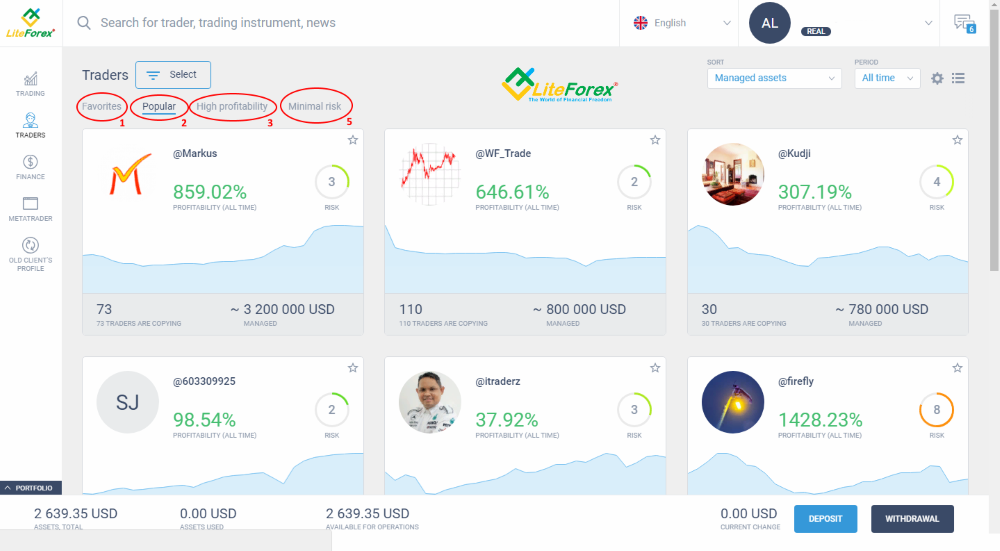This screenshot has height=551, width=1000.
Task: Open the @WF_Trade trader name link
Action: 503,154
